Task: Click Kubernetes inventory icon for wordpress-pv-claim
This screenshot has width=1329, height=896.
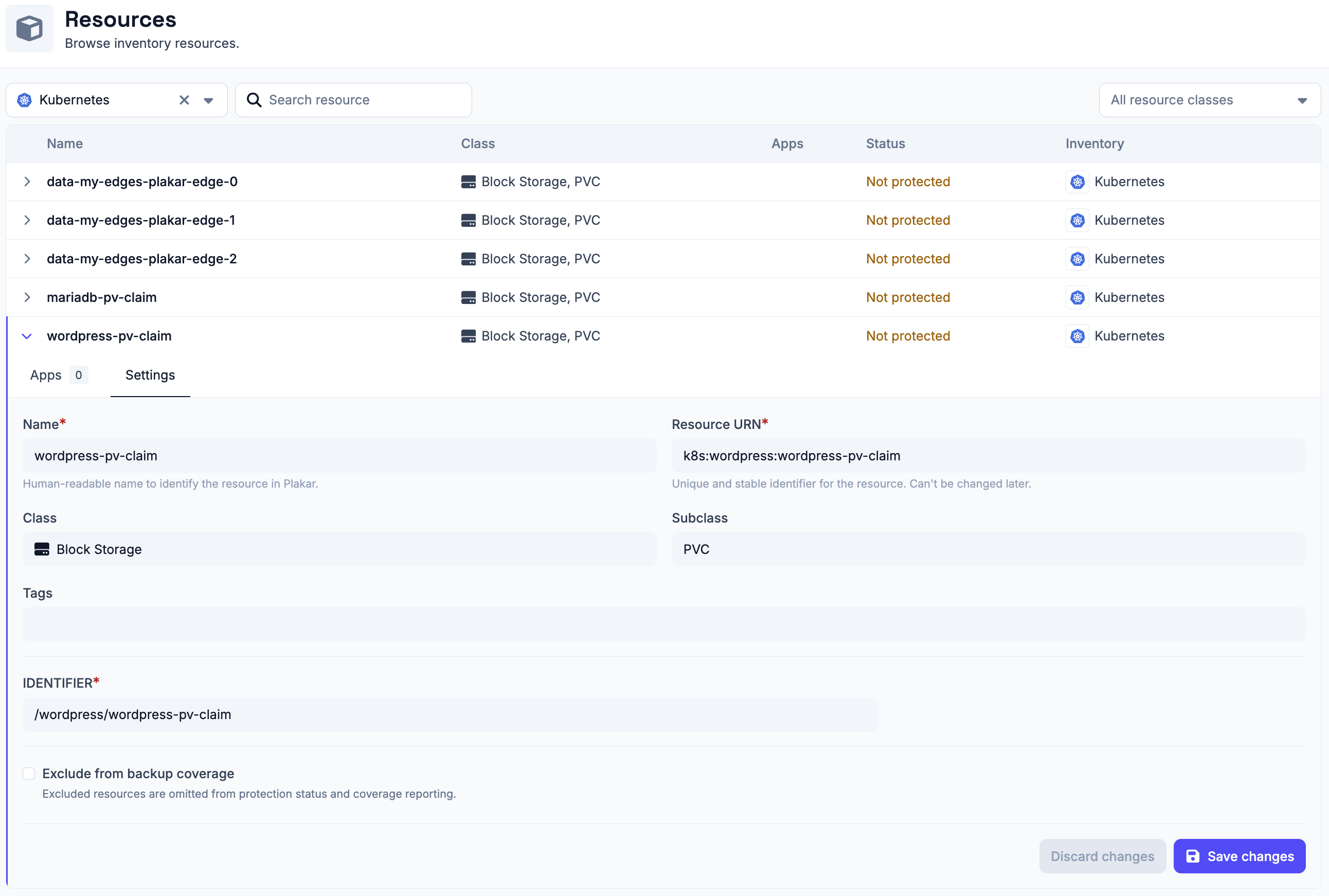Action: pyautogui.click(x=1077, y=336)
